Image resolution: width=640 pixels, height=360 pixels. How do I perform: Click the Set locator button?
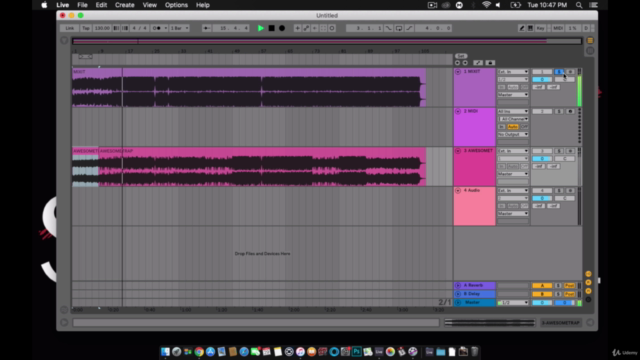pos(461,56)
